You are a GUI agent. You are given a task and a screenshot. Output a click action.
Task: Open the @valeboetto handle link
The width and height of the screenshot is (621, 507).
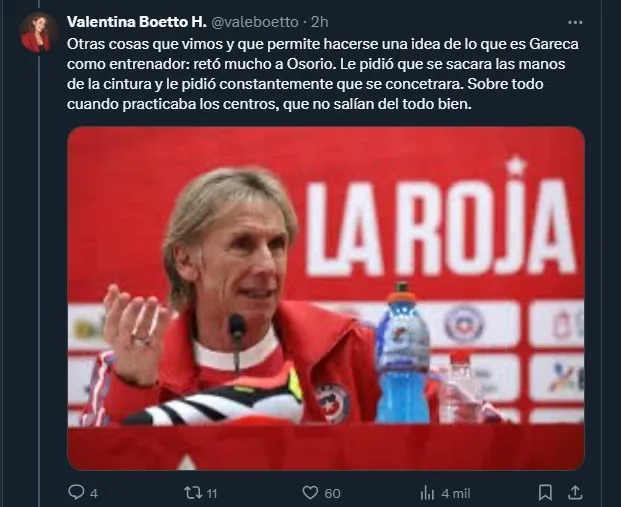(x=255, y=22)
